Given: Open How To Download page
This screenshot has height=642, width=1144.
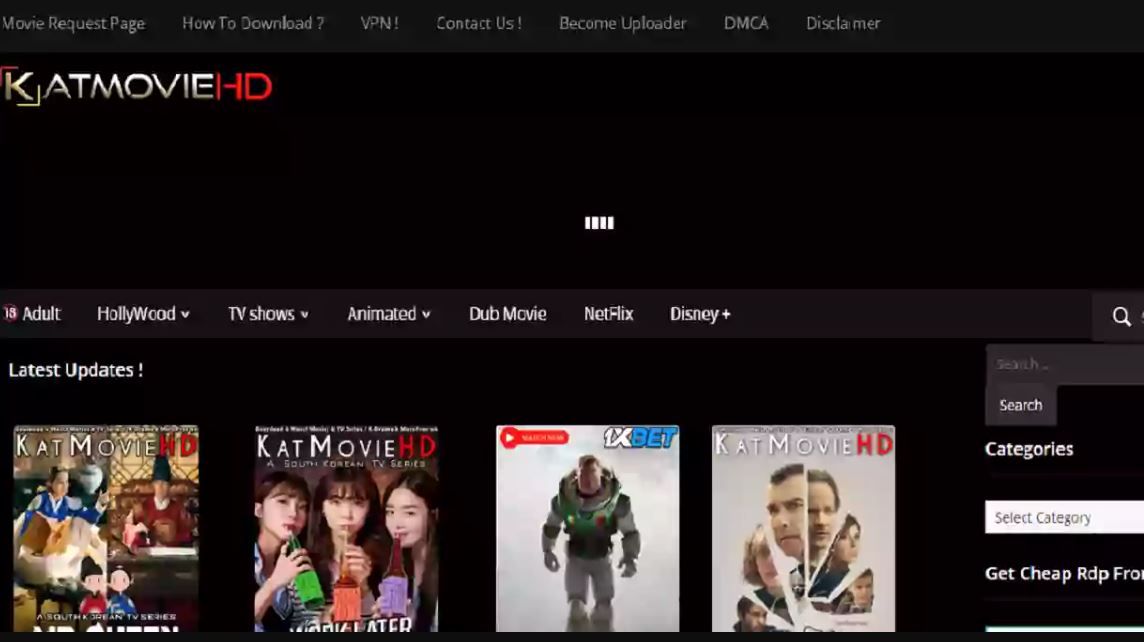Looking at the screenshot, I should point(253,23).
